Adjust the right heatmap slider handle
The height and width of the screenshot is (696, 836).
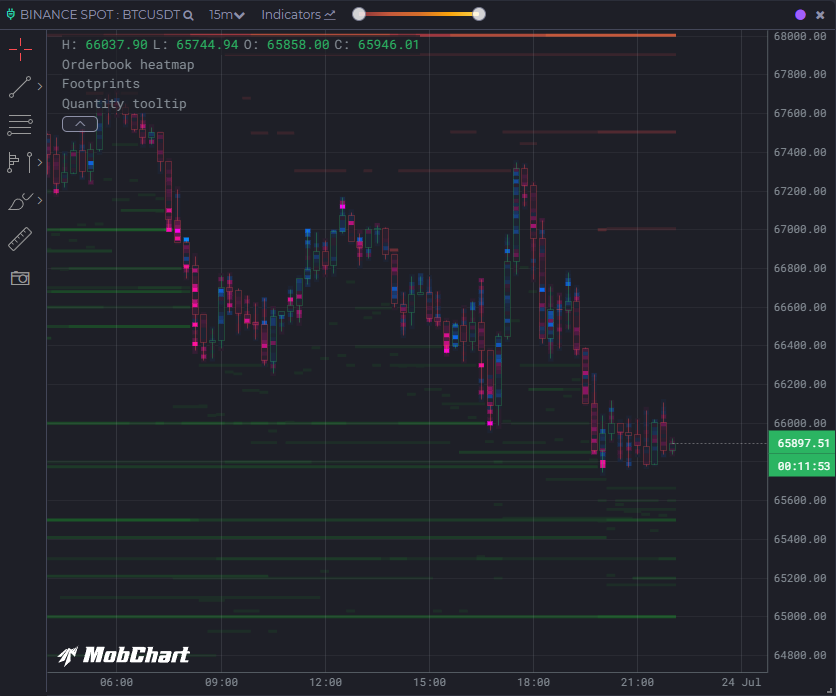pyautogui.click(x=479, y=14)
